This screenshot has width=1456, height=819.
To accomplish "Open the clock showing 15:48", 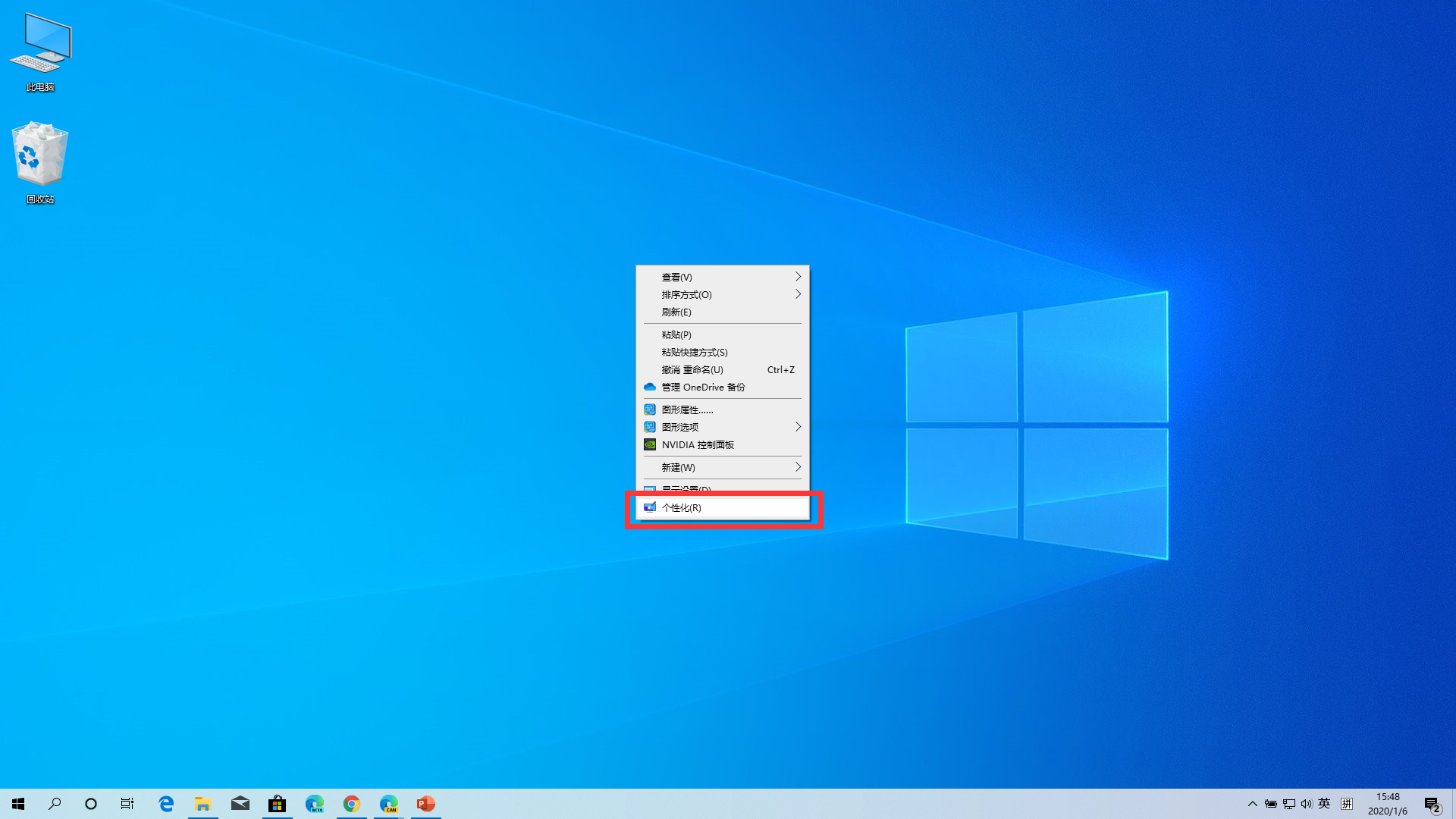I will pyautogui.click(x=1388, y=804).
